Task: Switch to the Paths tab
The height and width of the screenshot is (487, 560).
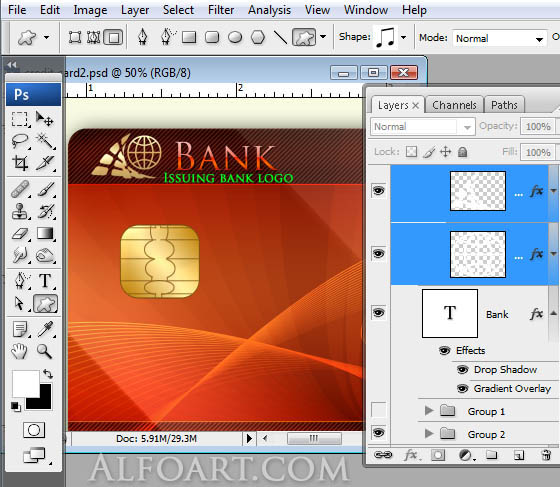Action: pyautogui.click(x=504, y=105)
